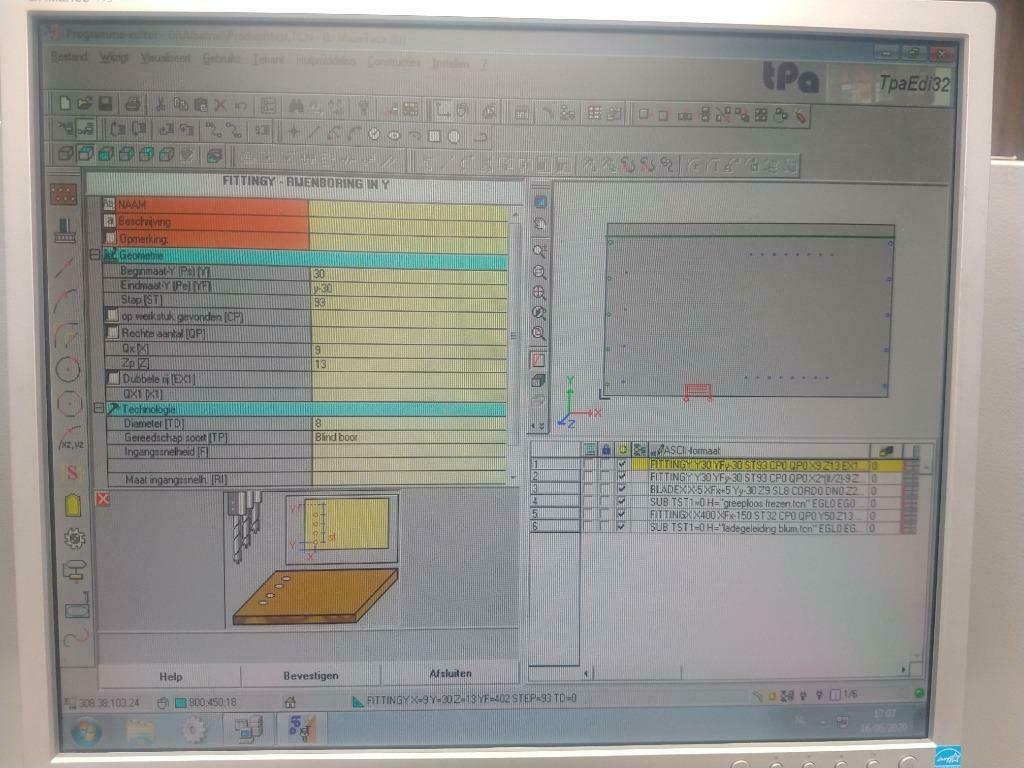Toggle the 'Dubbele rij [EX1]' checkbox

(x=112, y=379)
